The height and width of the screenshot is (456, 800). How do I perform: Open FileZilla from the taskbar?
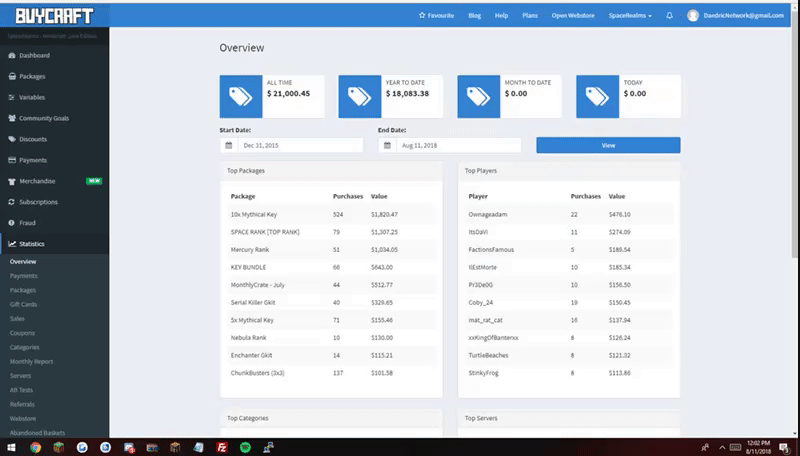pyautogui.click(x=222, y=447)
